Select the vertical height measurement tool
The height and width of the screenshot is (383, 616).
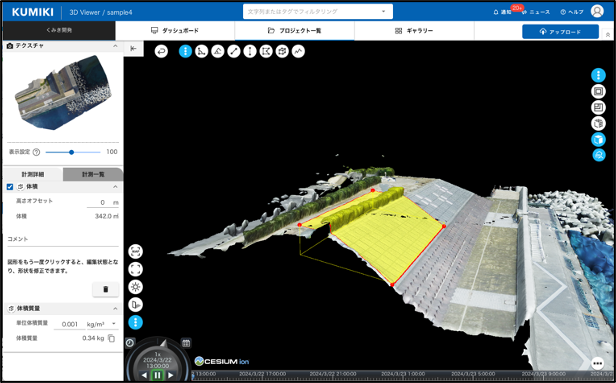point(250,51)
